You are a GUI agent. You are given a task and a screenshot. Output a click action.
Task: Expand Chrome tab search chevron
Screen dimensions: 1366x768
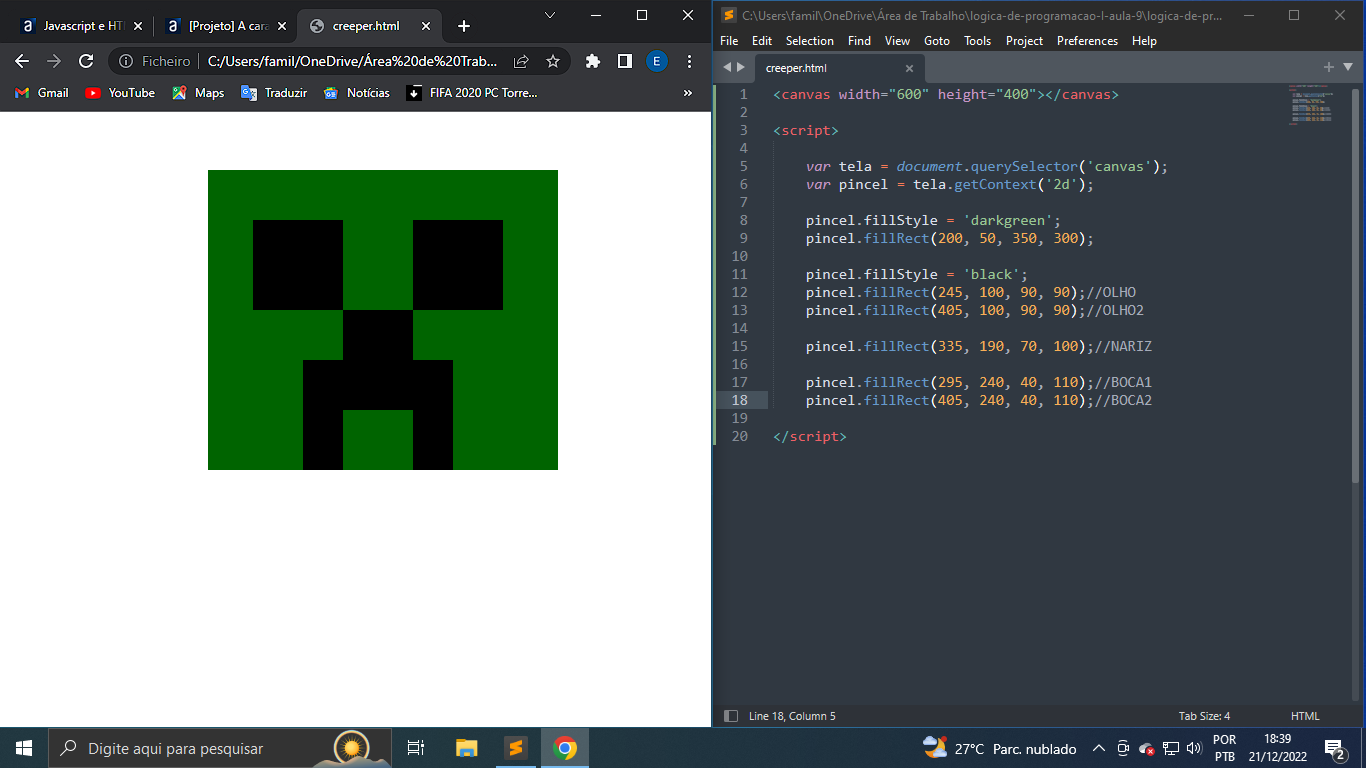(550, 15)
